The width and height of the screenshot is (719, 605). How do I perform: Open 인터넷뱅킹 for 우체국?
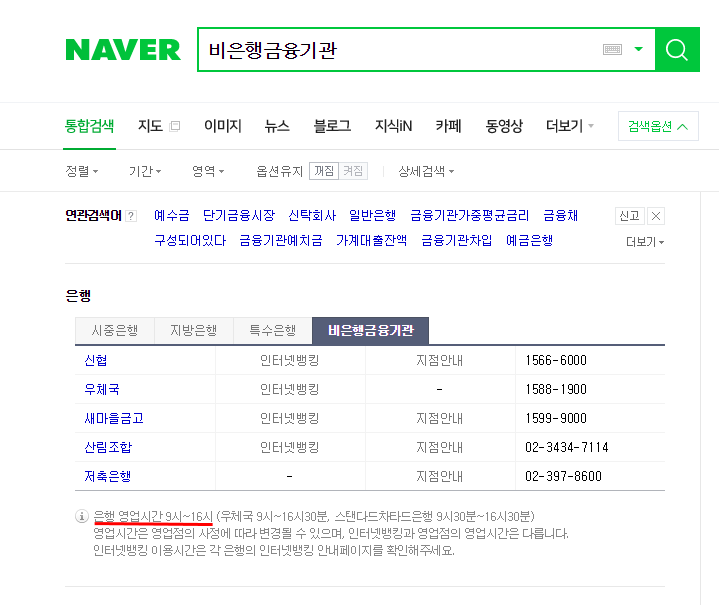(x=289, y=389)
